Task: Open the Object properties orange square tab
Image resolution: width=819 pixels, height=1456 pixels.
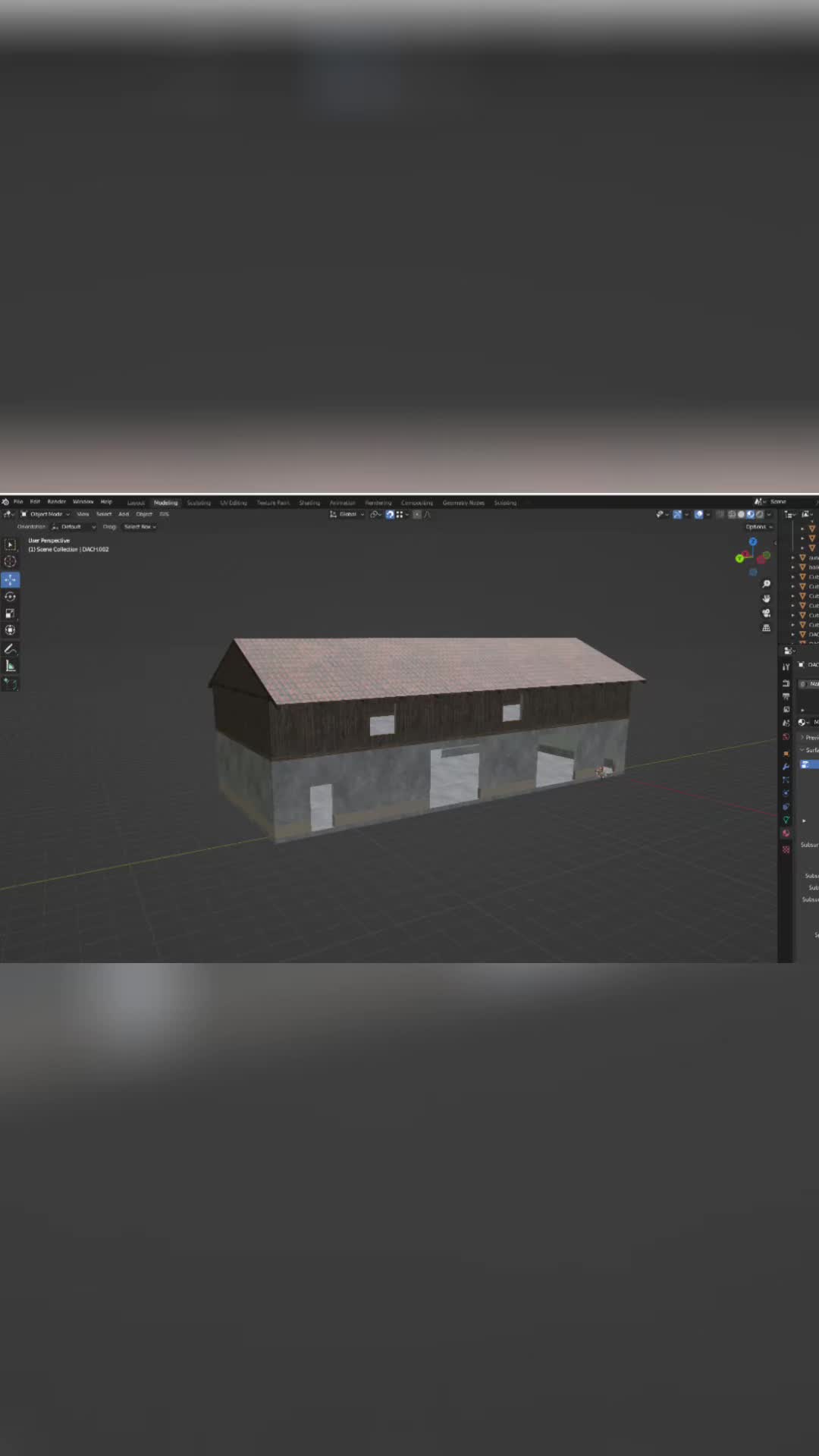Action: click(786, 753)
